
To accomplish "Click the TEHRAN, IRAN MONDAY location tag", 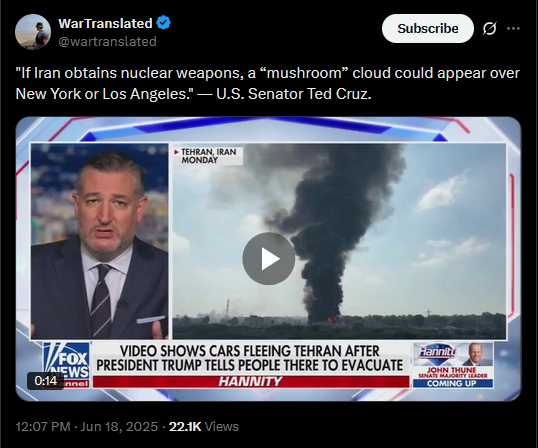I will pyautogui.click(x=208, y=156).
